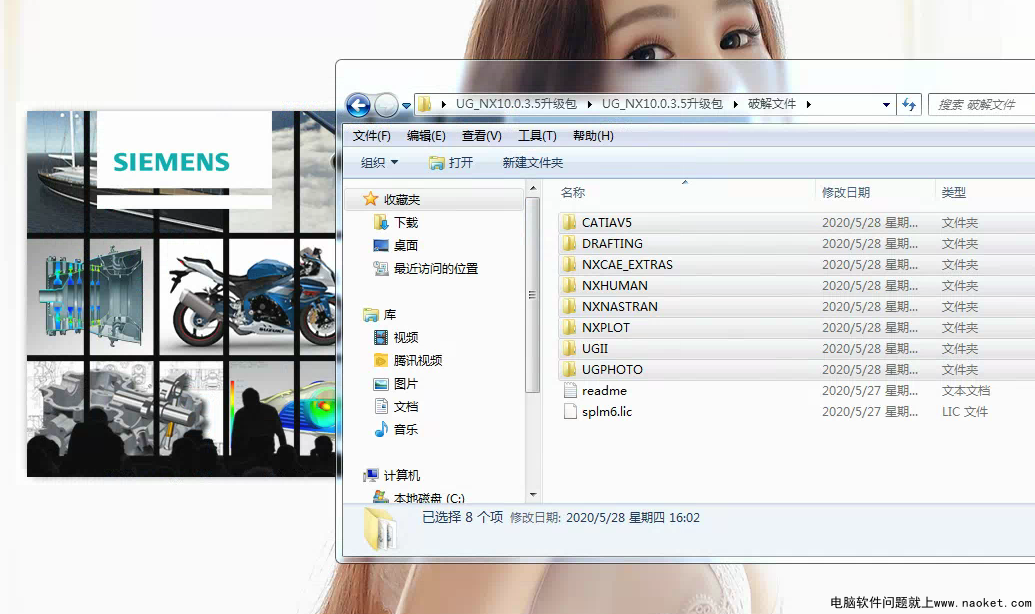Screen dimensions: 1035x614
Task: Open 视频 library
Action: click(x=396, y=337)
